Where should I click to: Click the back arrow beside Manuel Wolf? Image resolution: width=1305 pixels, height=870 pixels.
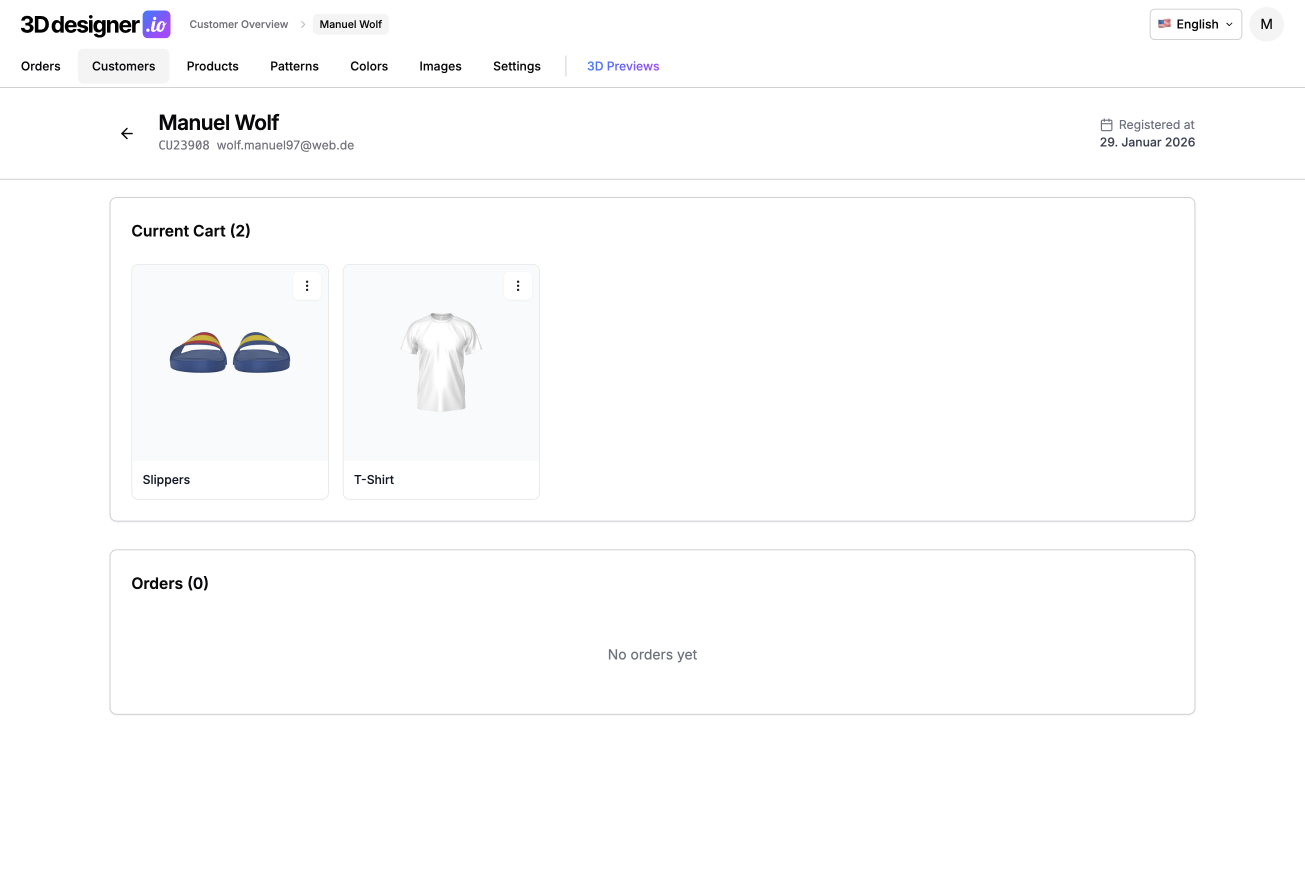click(x=127, y=134)
